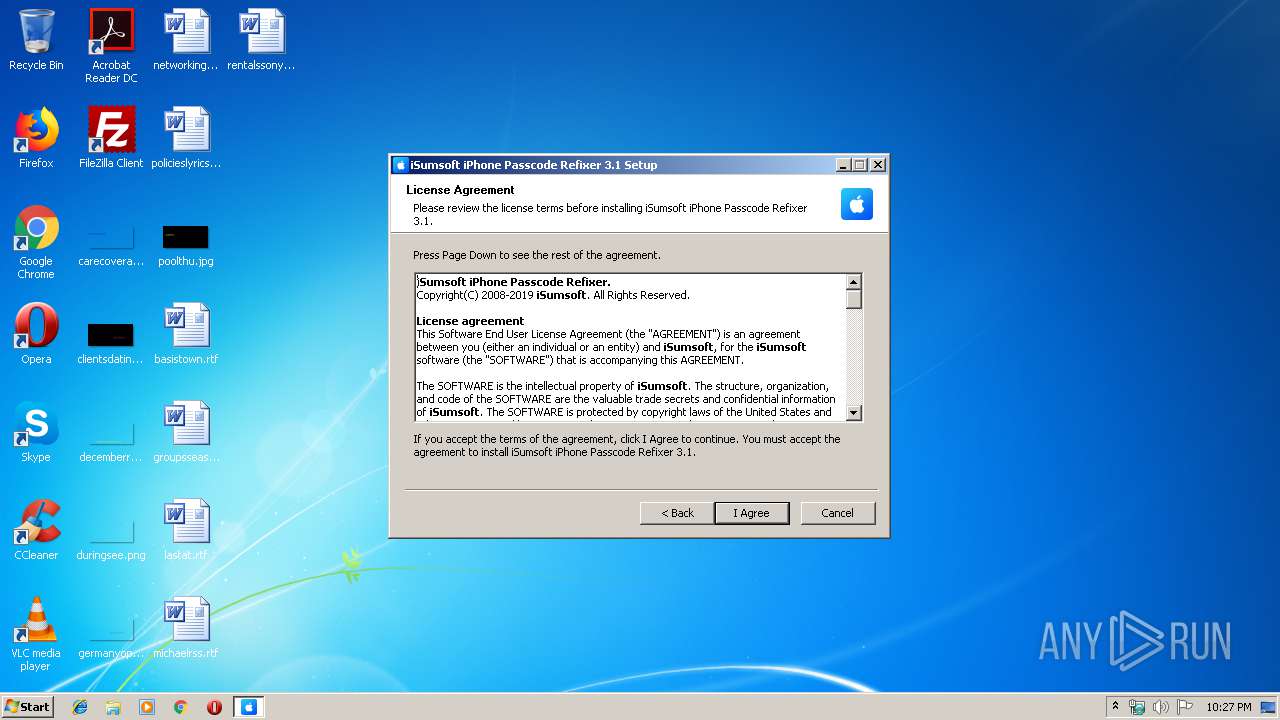Open duringsee.png image file
Screen dimensions: 1280x720
[x=111, y=538]
